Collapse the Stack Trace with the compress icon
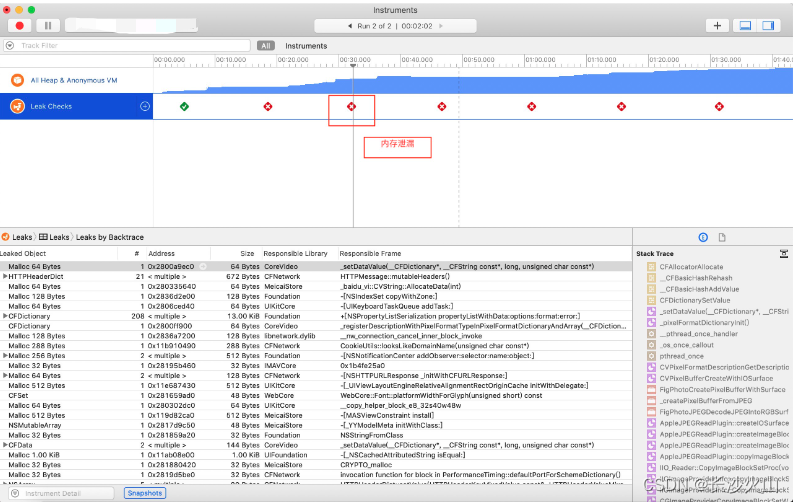The height and width of the screenshot is (503, 793). pos(784,254)
